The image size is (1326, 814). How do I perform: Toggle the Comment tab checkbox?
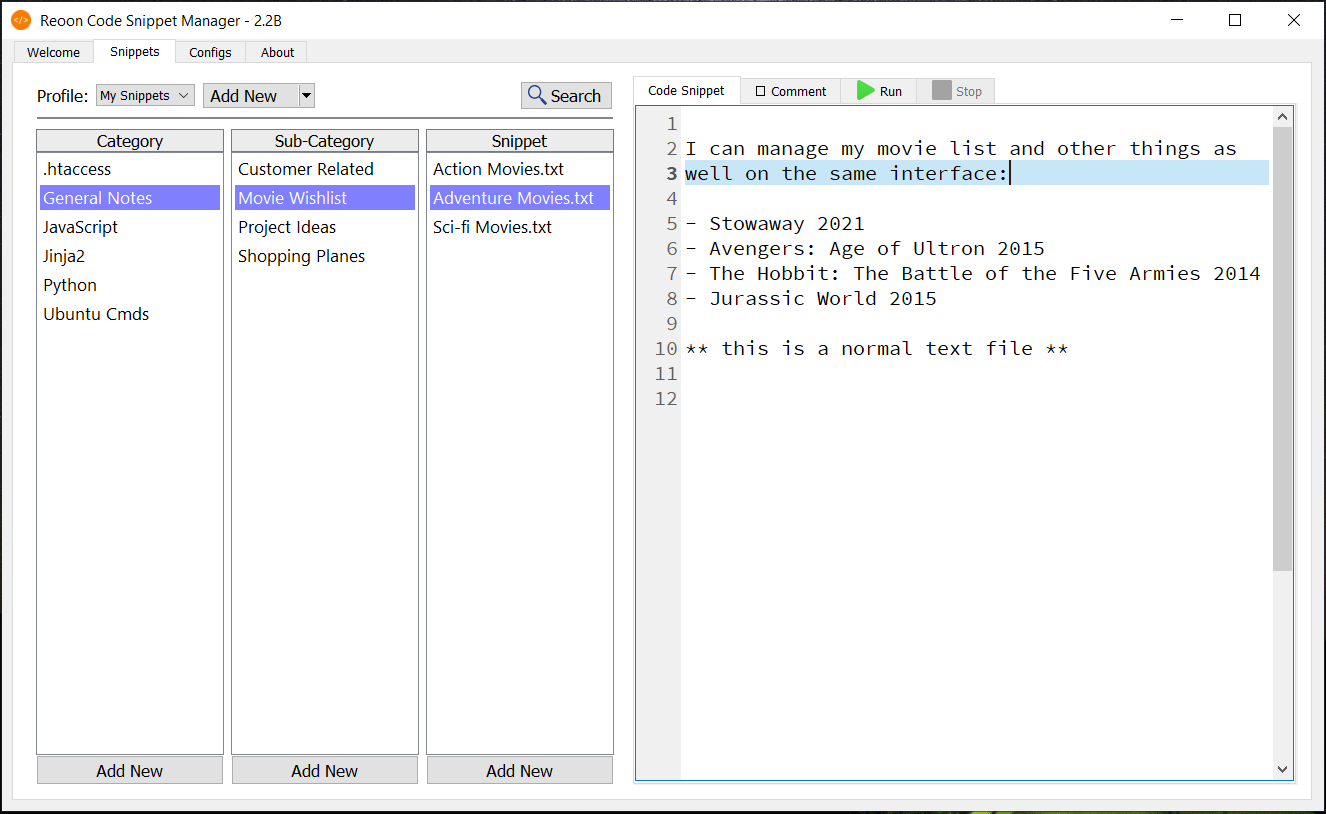(x=761, y=91)
